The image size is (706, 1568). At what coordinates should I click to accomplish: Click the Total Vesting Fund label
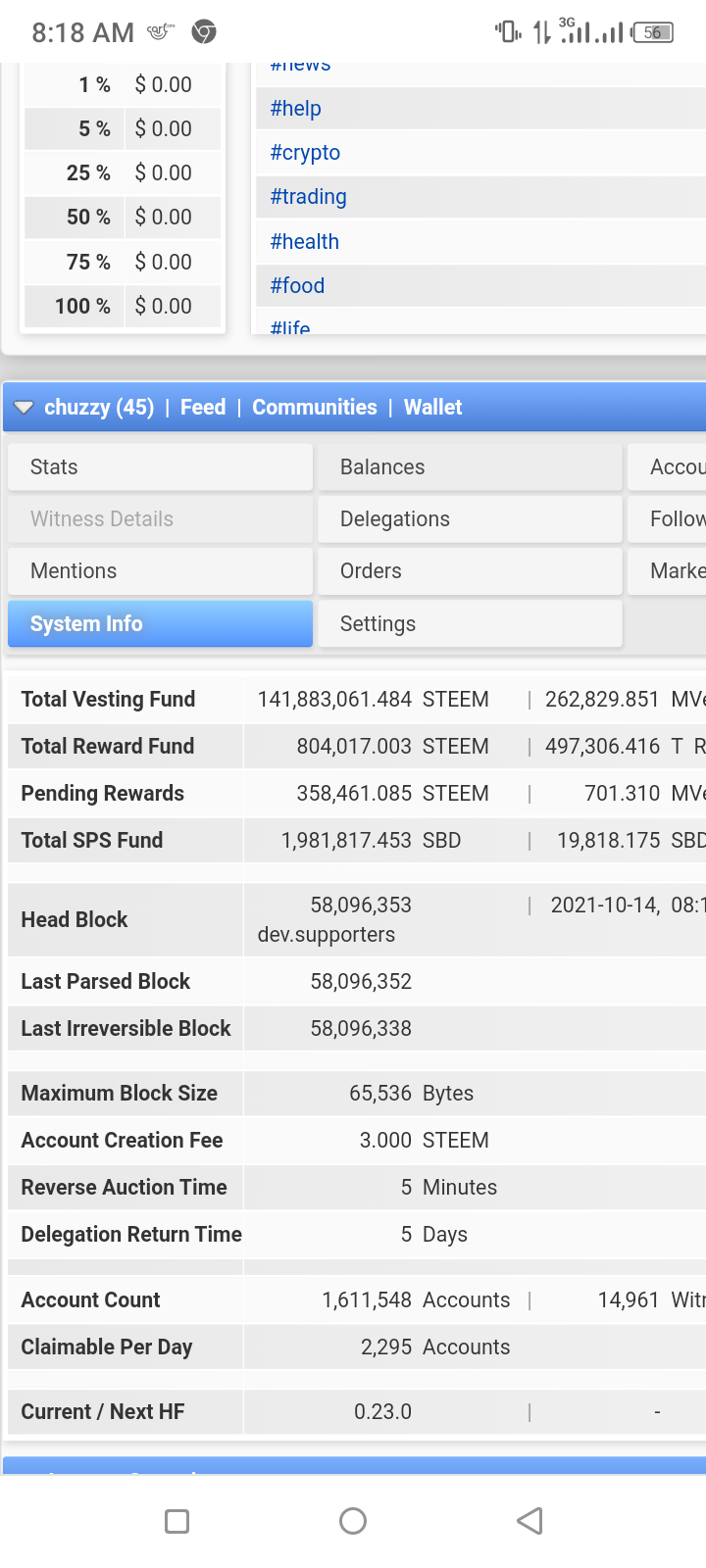click(x=108, y=700)
